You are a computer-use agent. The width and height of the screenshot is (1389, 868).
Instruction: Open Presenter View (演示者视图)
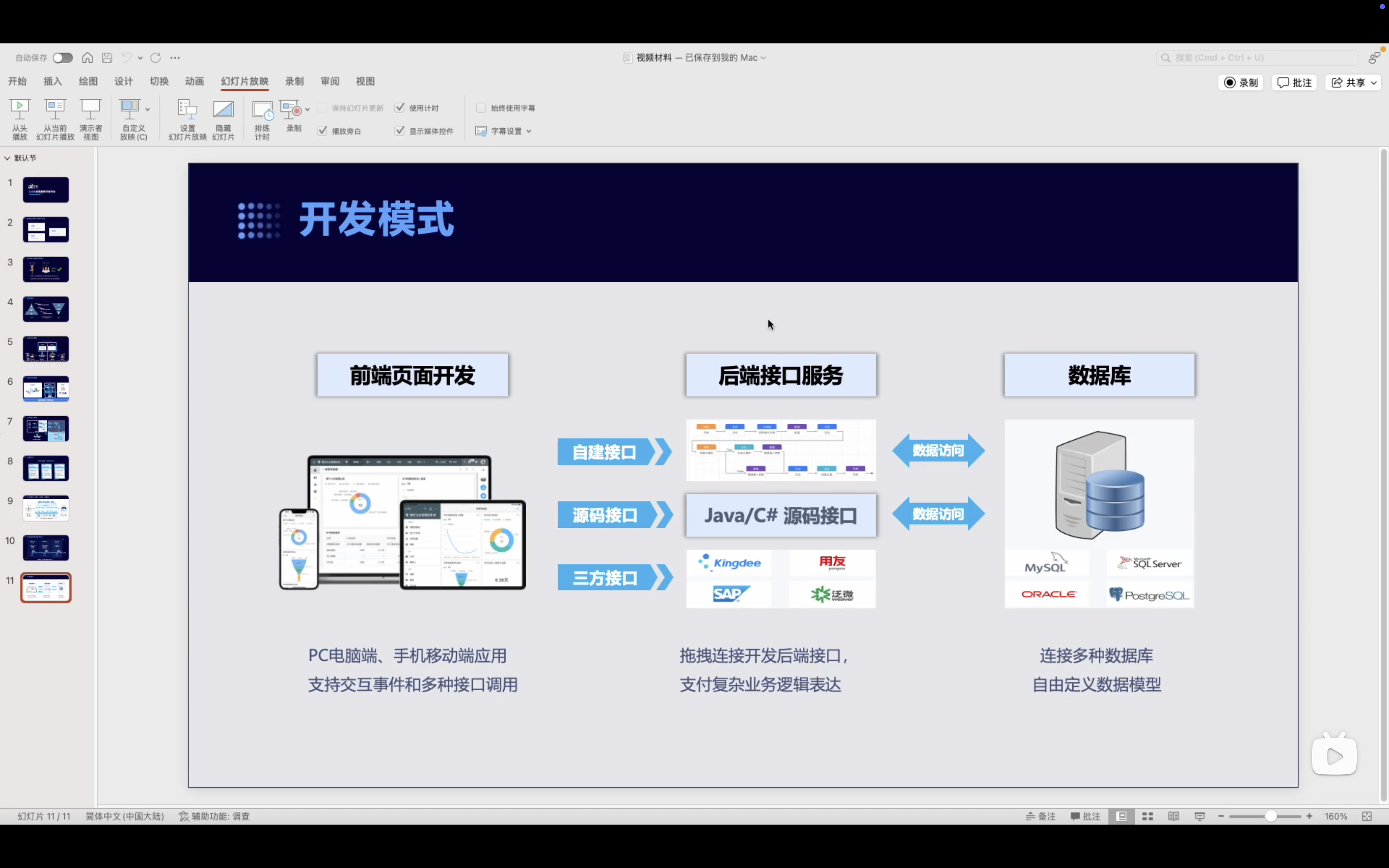pos(91,119)
